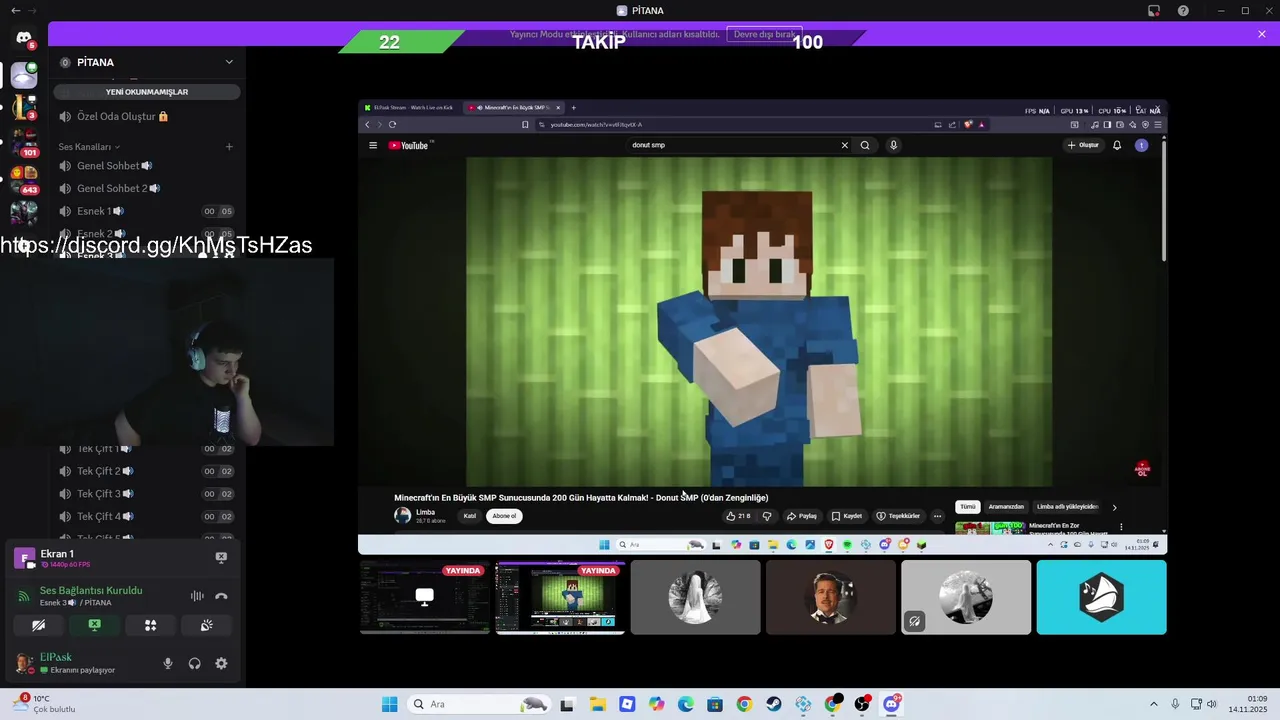This screenshot has height=720, width=1280.
Task: Add a channel to Ses Kanalları
Action: pyautogui.click(x=229, y=147)
